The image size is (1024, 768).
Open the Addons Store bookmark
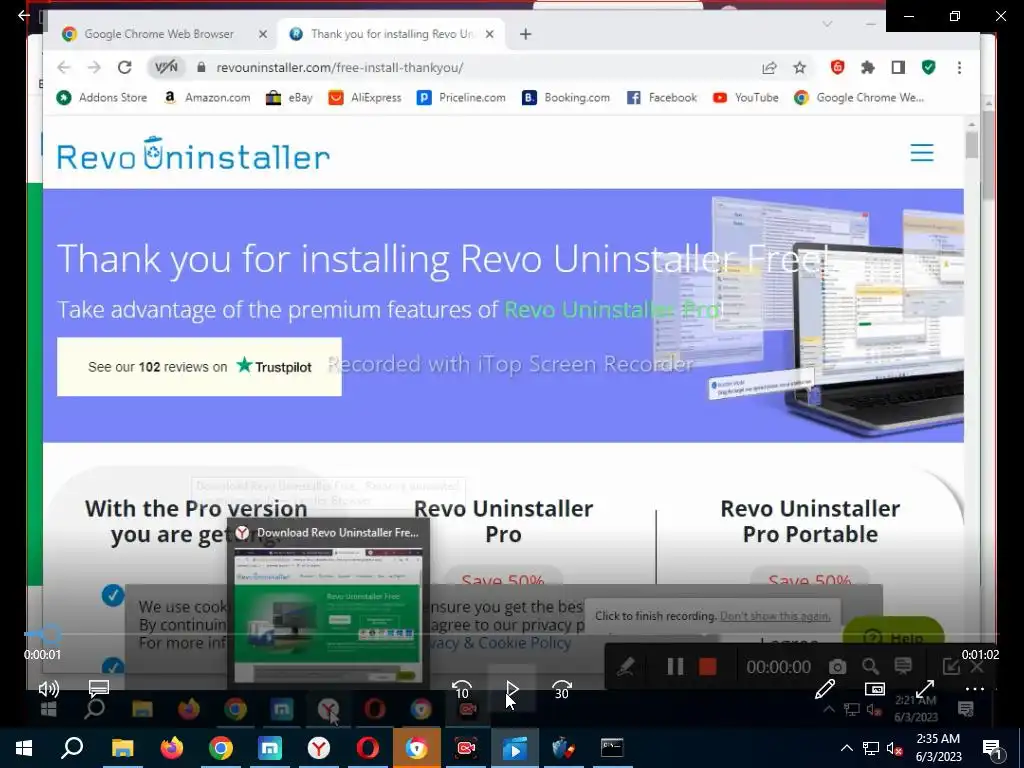click(x=101, y=97)
